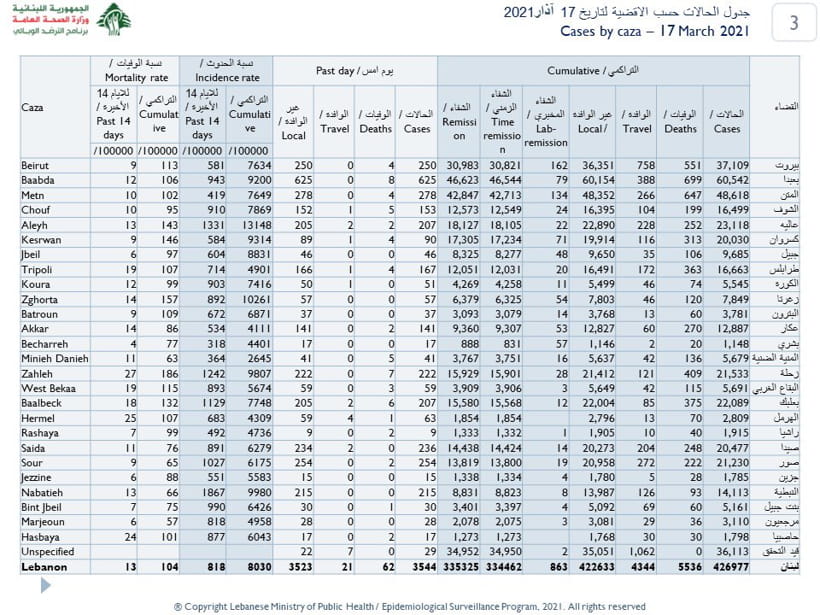
Task: Select the 'Saida' row label
Action: [33, 448]
